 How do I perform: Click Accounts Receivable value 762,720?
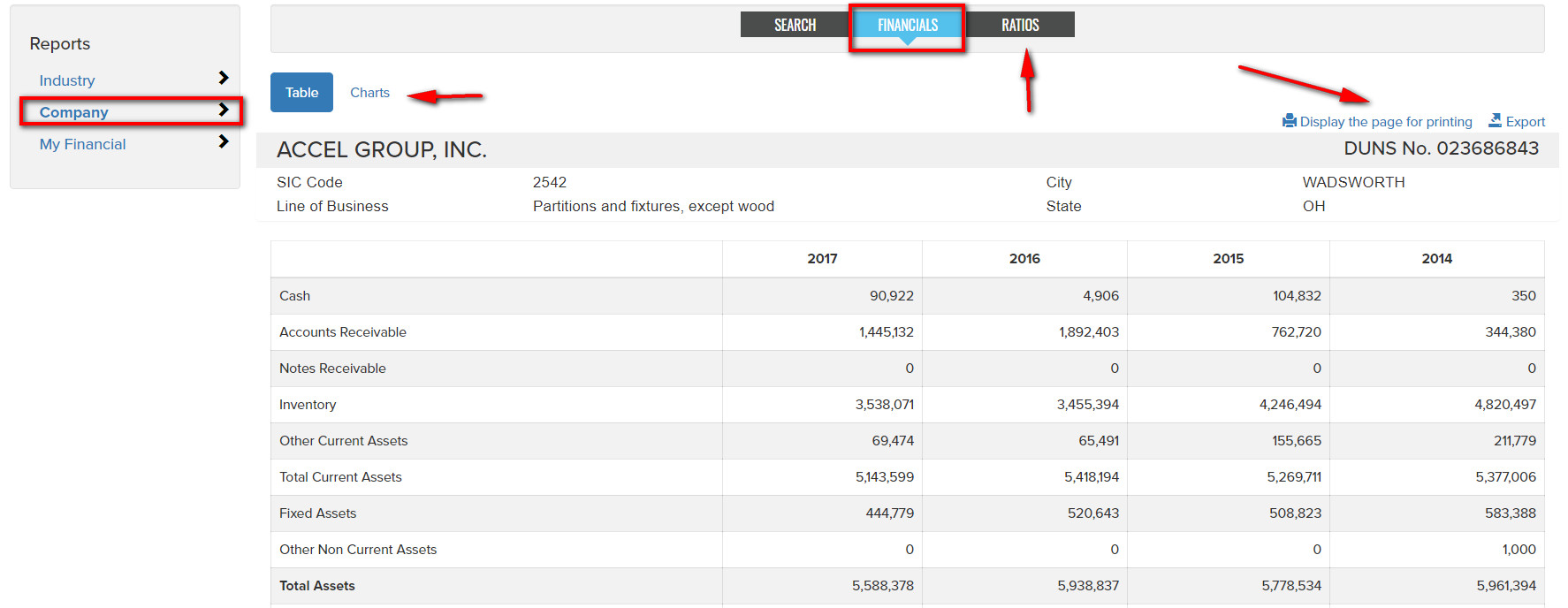pos(1297,332)
